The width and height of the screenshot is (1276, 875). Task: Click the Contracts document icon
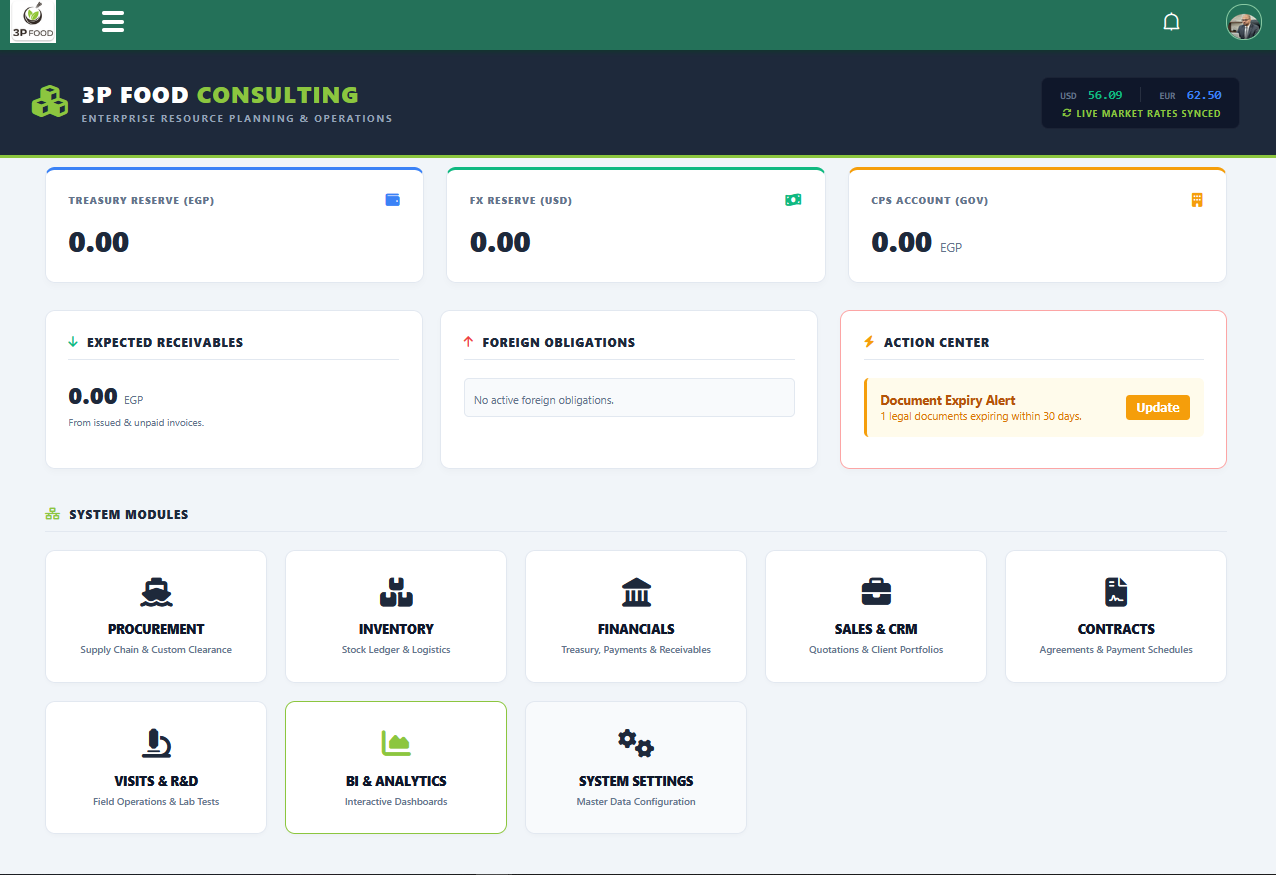pos(1116,592)
